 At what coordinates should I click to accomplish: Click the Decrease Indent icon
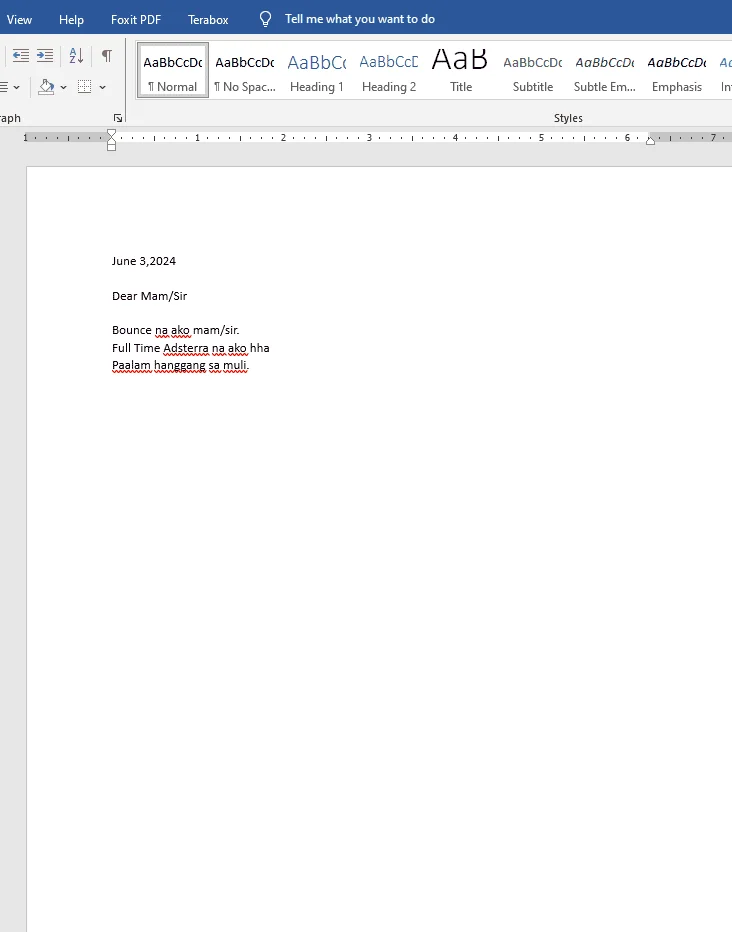(x=21, y=56)
